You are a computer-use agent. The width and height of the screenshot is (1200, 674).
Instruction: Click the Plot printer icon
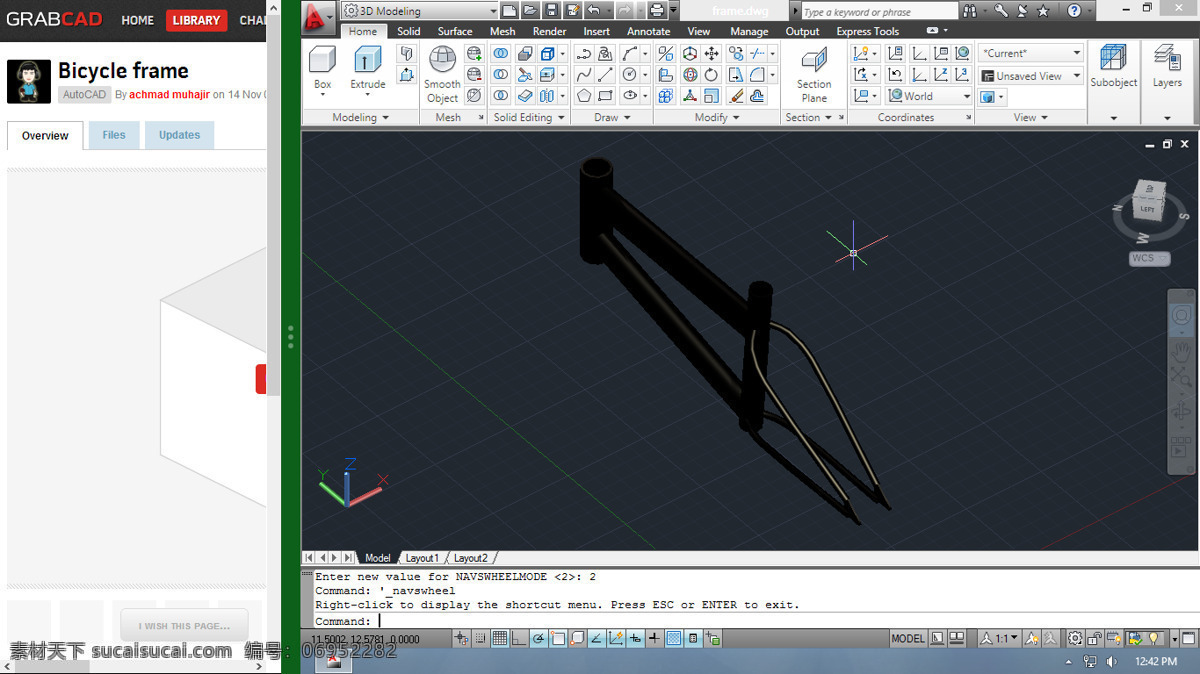656,11
